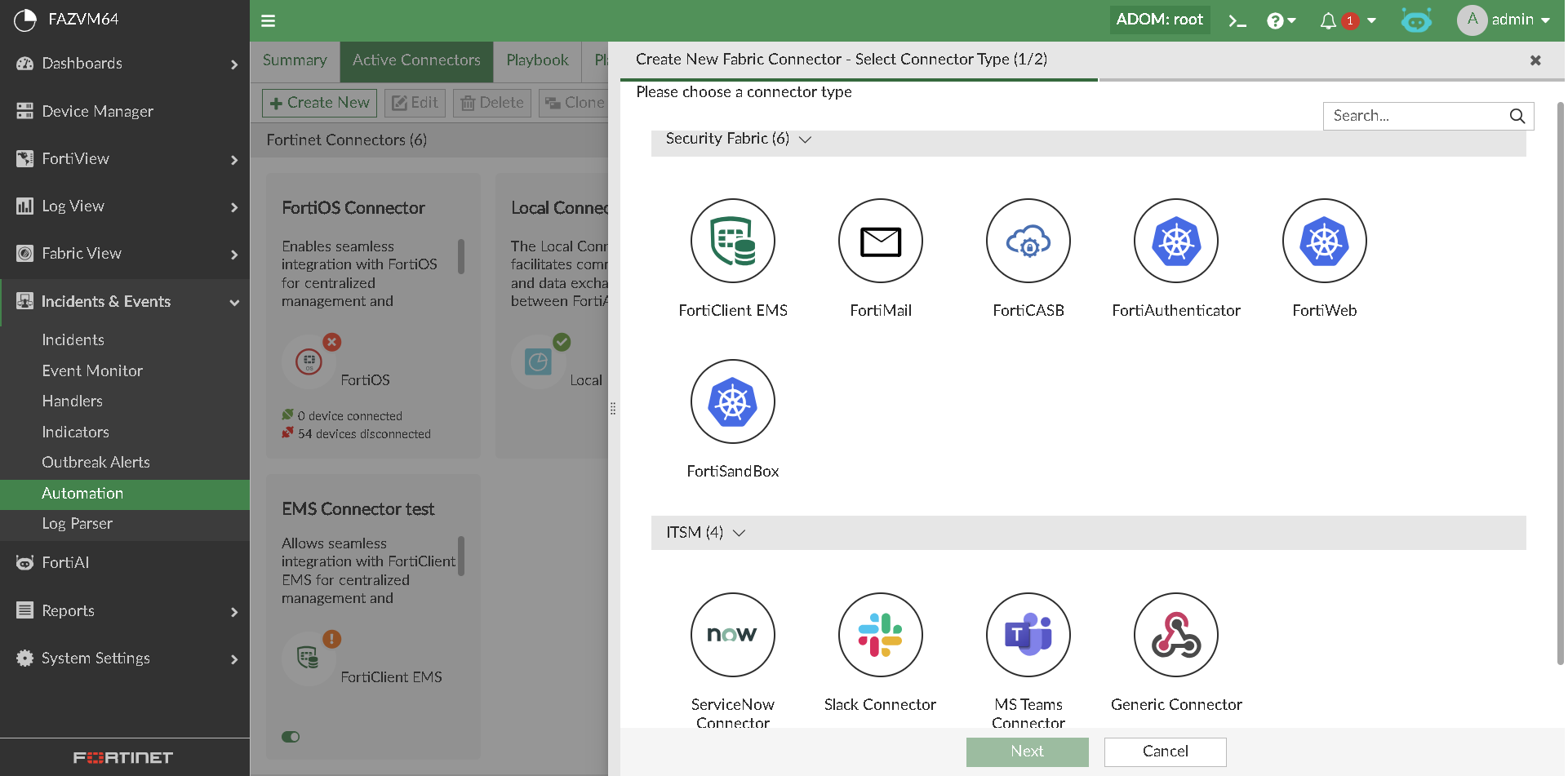This screenshot has width=1568, height=776.
Task: Switch to the Summary tab
Action: click(294, 60)
